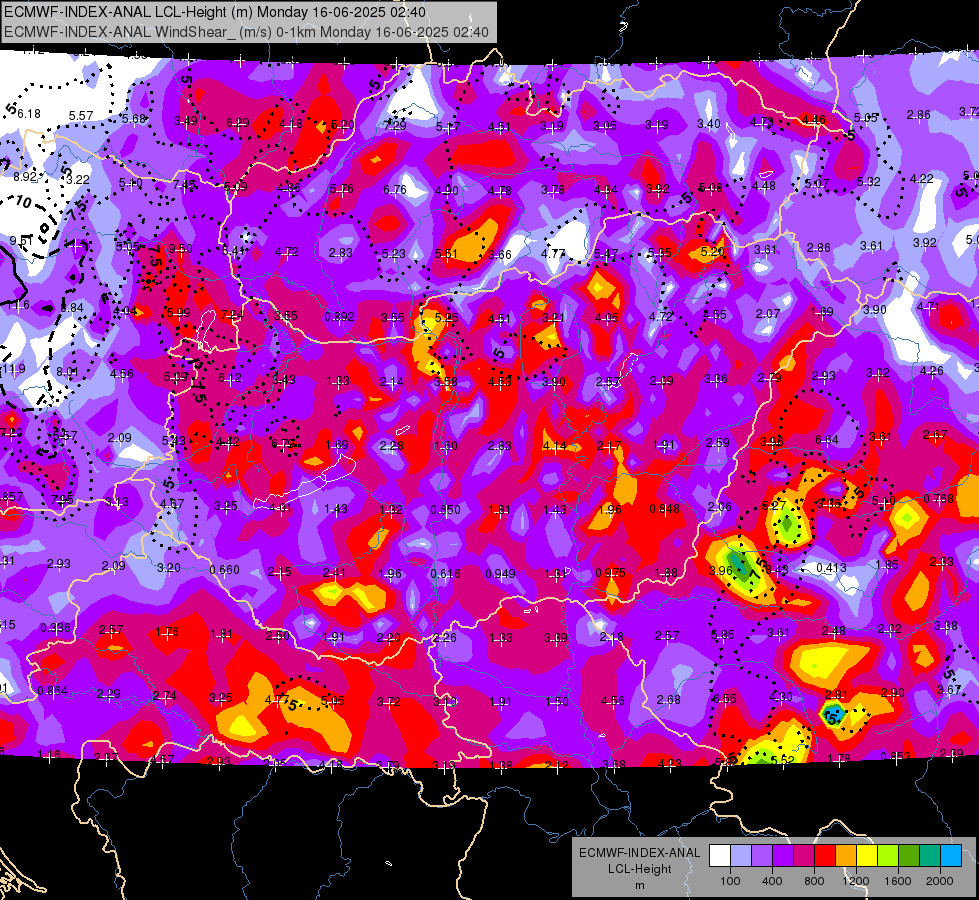Click the LCL-Height title line at top
The image size is (979, 900).
click(215, 12)
